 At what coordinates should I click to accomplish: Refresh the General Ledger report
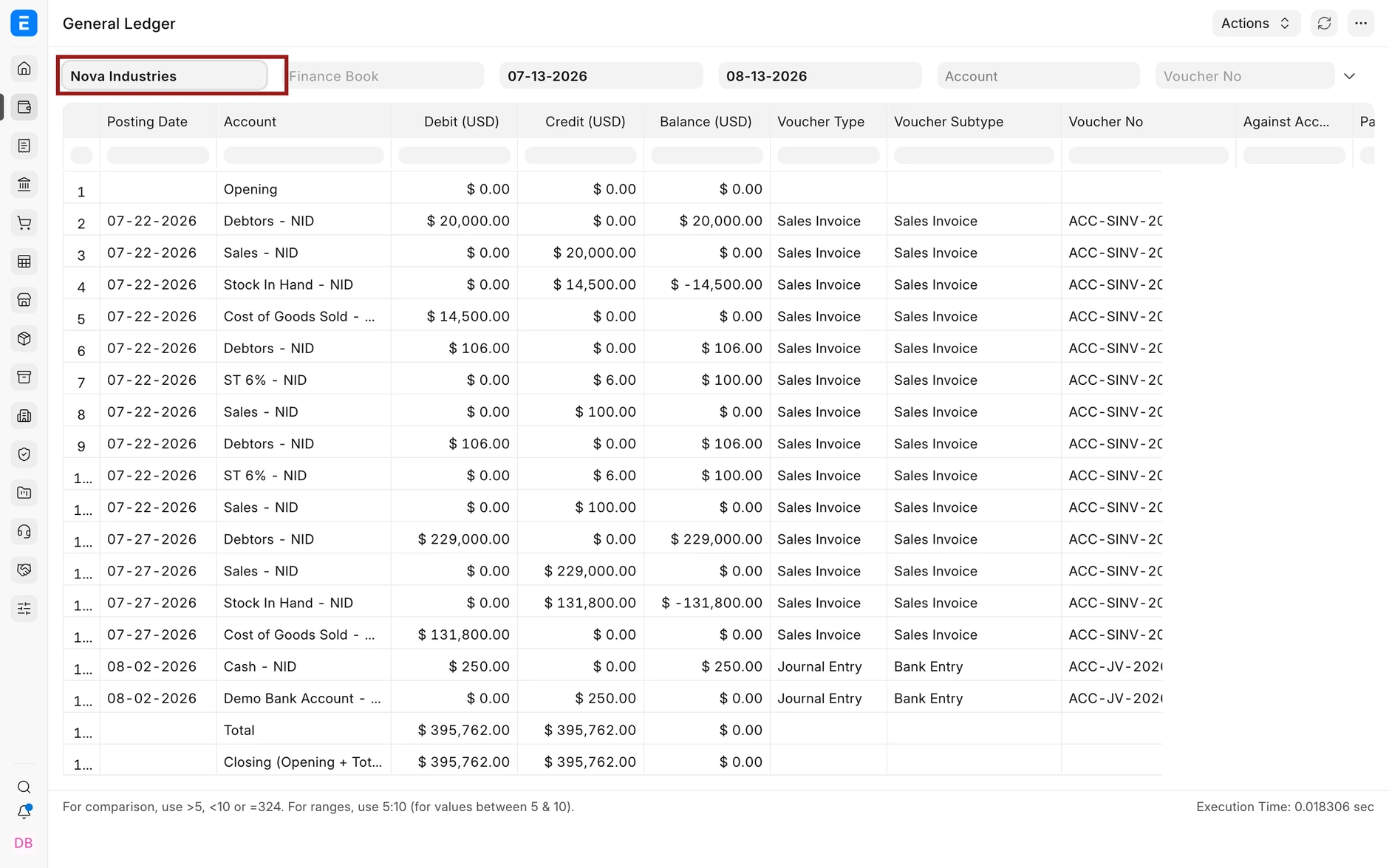point(1324,24)
